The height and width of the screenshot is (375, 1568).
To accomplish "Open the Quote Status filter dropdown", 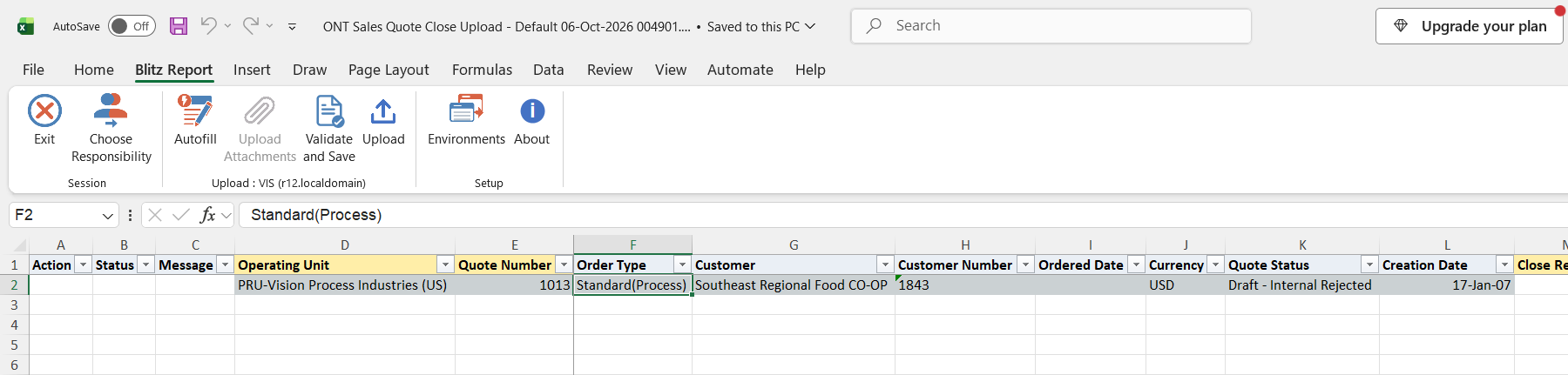I will (1369, 265).
